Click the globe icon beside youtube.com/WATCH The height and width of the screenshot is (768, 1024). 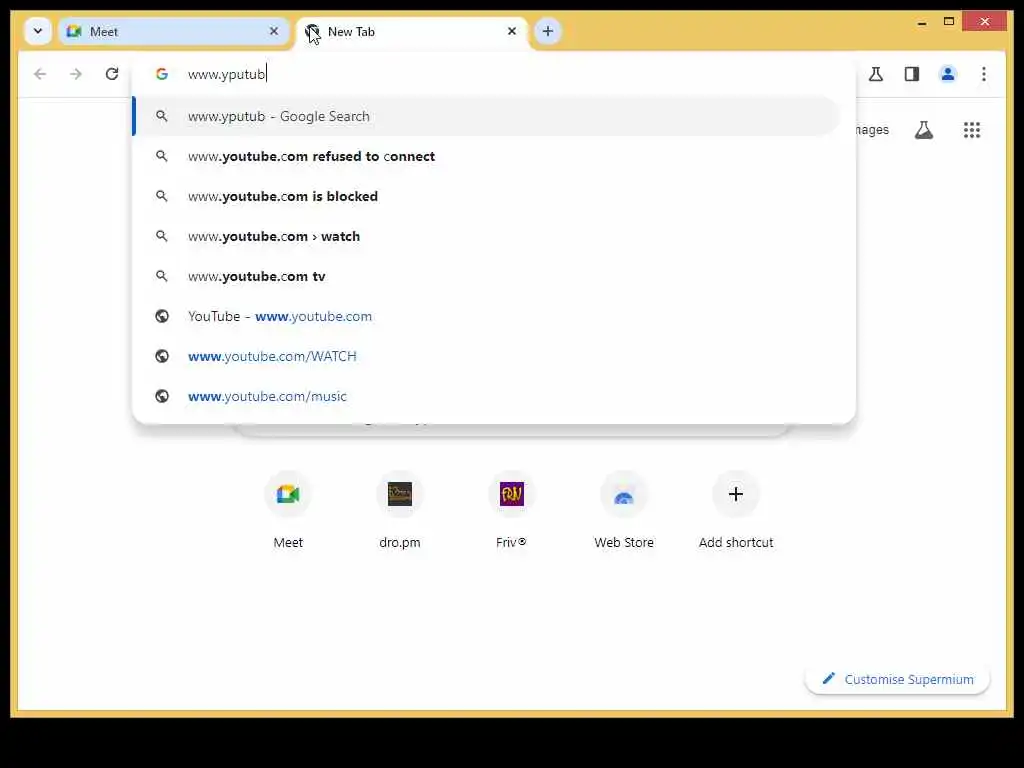pos(162,356)
